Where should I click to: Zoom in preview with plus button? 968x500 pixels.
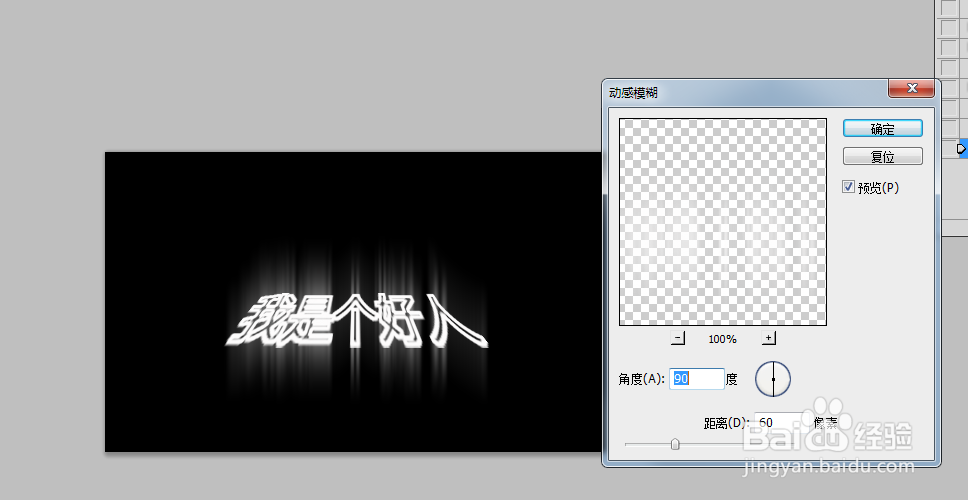[x=769, y=338]
